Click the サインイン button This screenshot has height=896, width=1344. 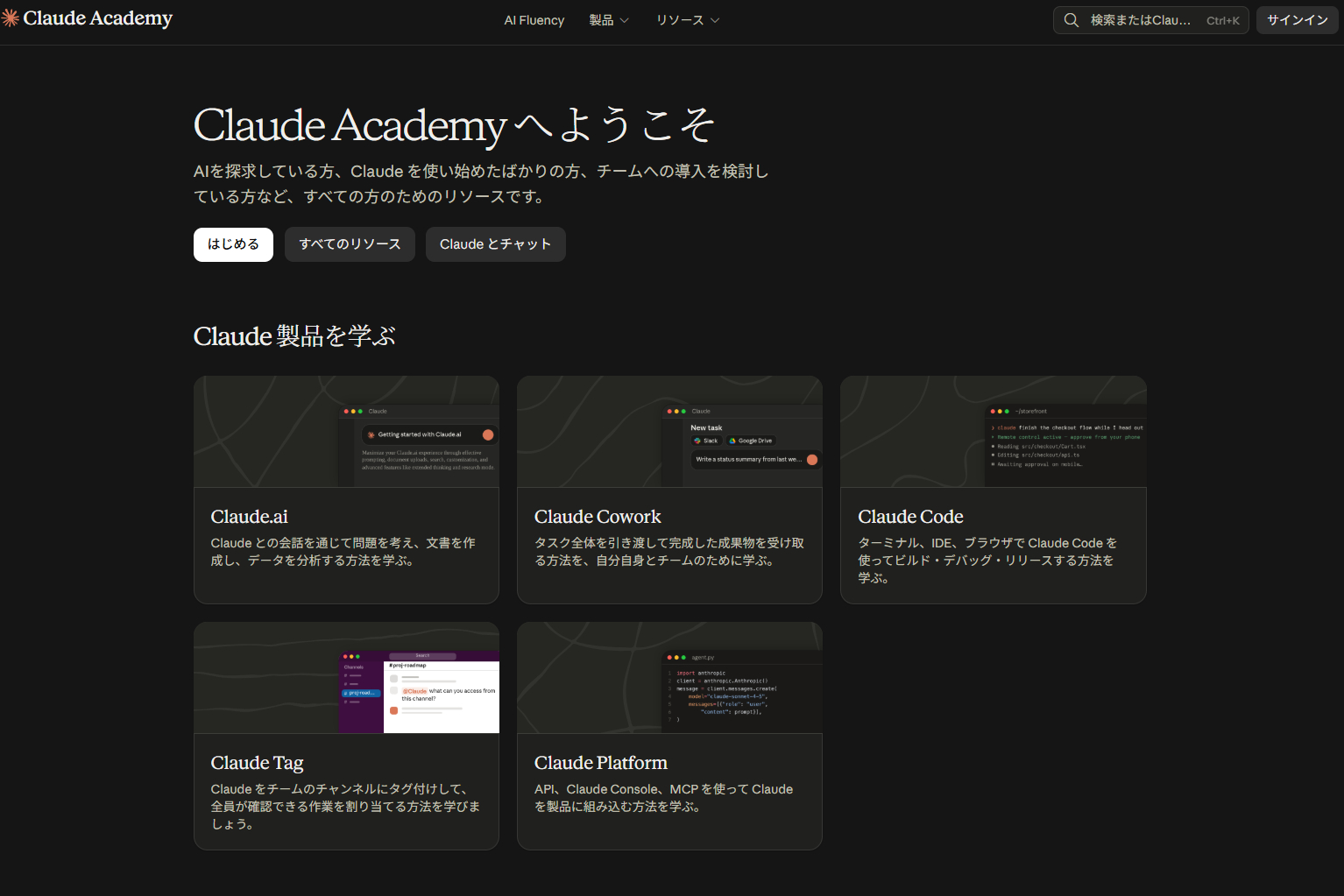pyautogui.click(x=1298, y=20)
